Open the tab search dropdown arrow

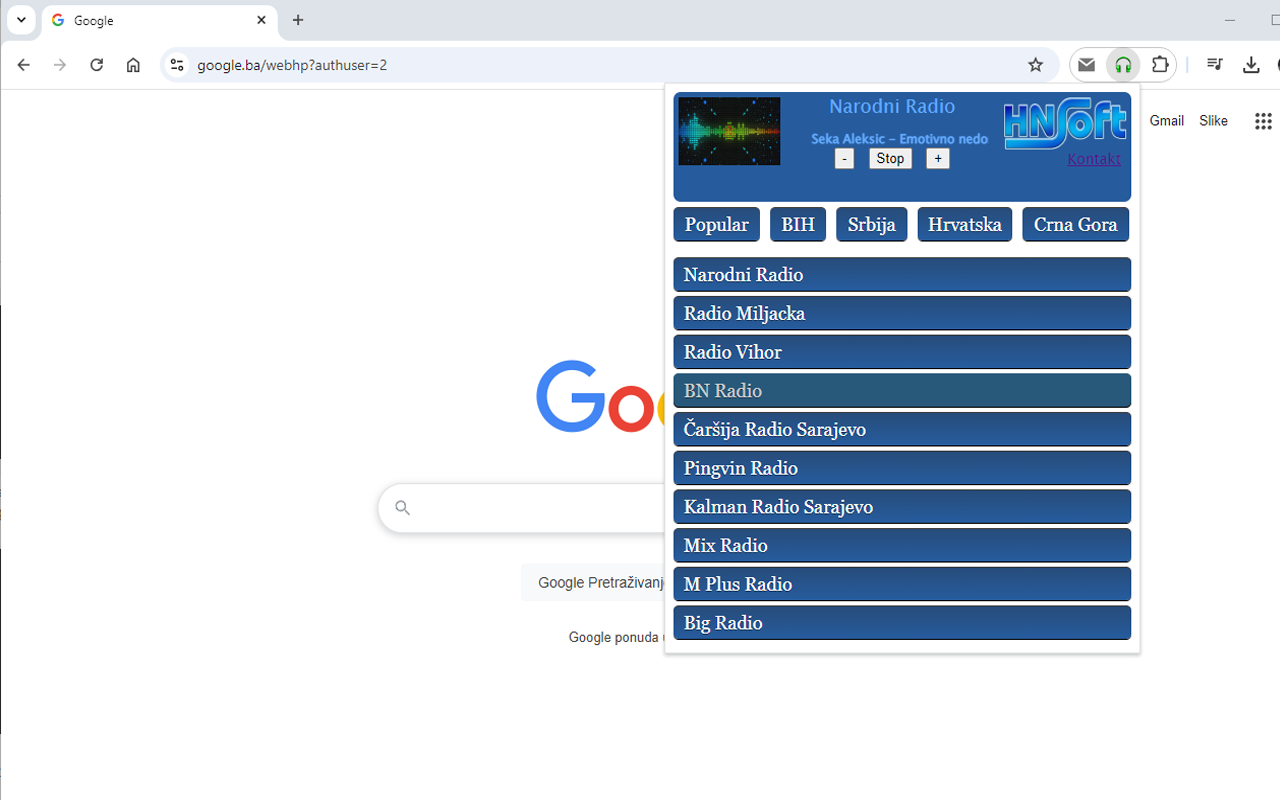click(21, 20)
